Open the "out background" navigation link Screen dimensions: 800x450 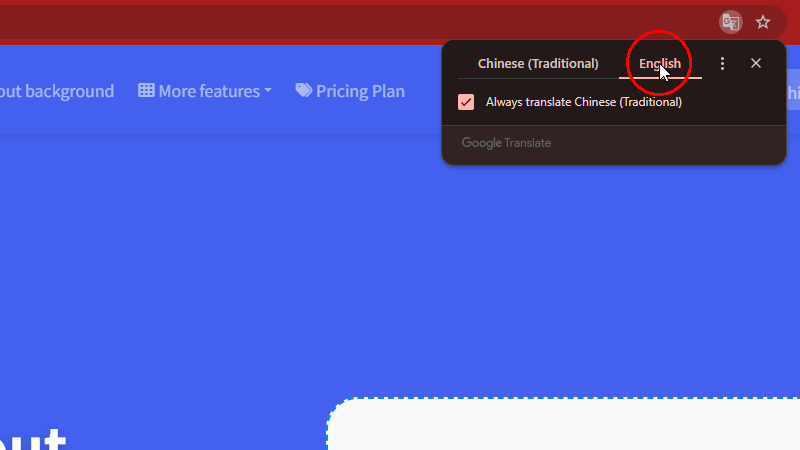57,91
